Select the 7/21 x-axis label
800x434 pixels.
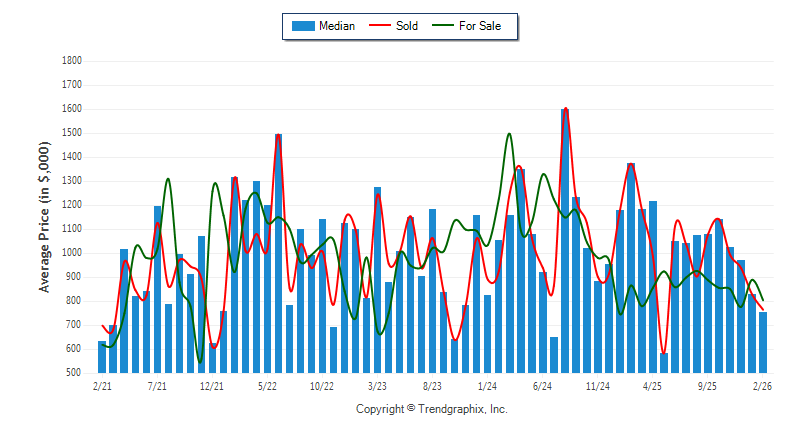(x=157, y=385)
